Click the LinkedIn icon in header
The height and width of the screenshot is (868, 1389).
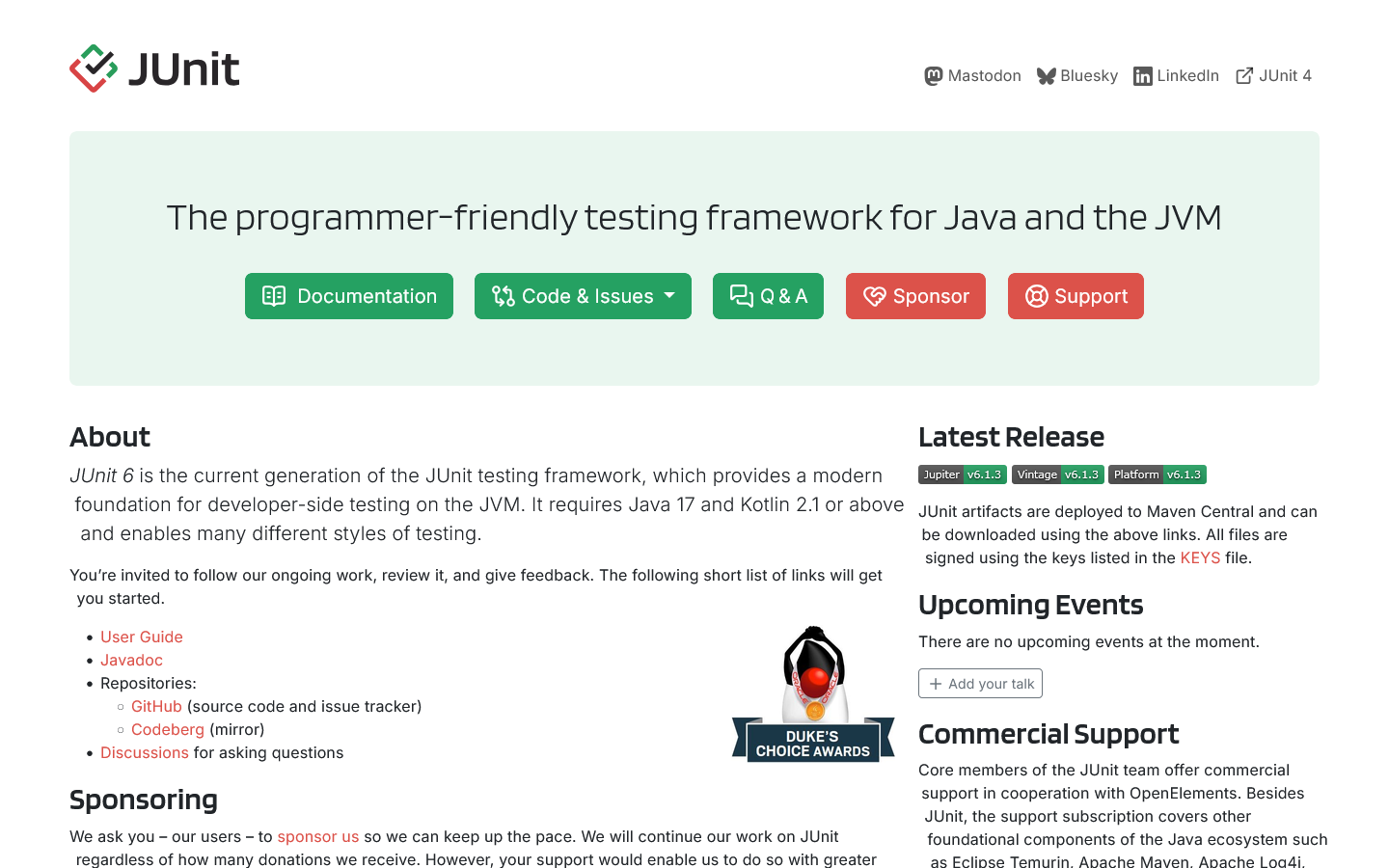click(x=1143, y=76)
